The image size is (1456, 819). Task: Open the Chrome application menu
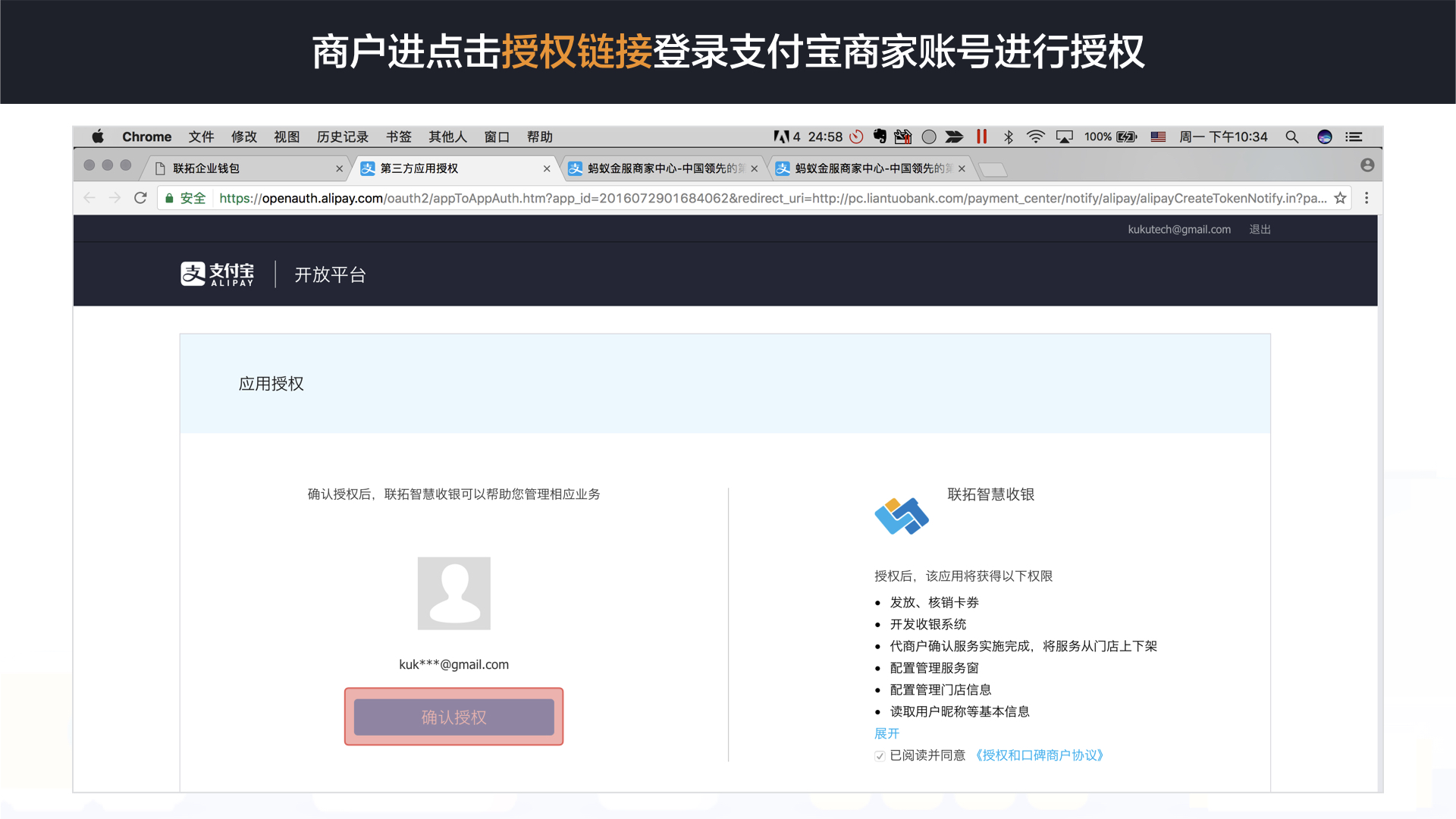[146, 136]
